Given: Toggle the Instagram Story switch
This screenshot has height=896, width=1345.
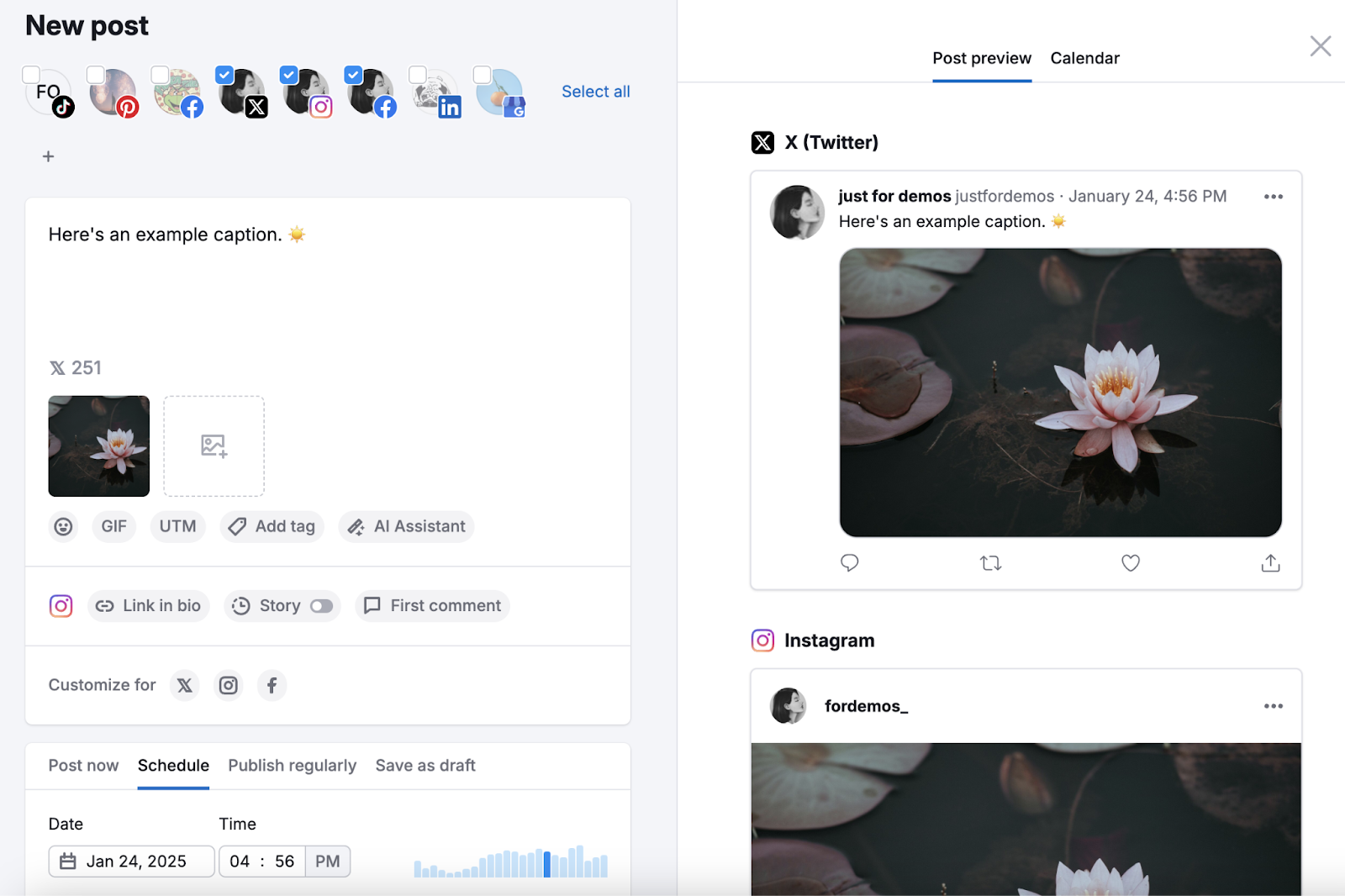Looking at the screenshot, I should pyautogui.click(x=322, y=605).
